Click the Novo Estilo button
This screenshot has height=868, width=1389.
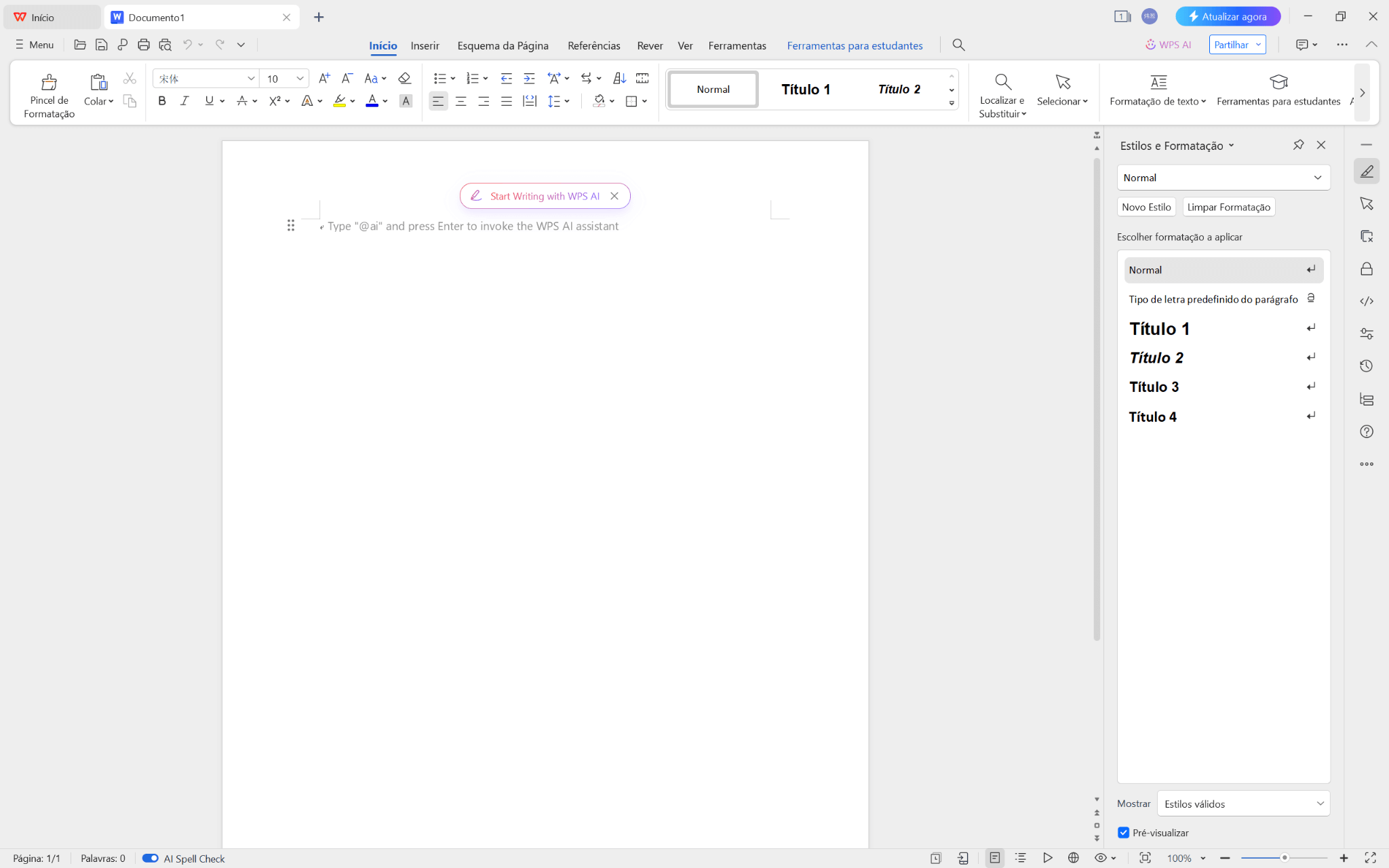point(1146,207)
